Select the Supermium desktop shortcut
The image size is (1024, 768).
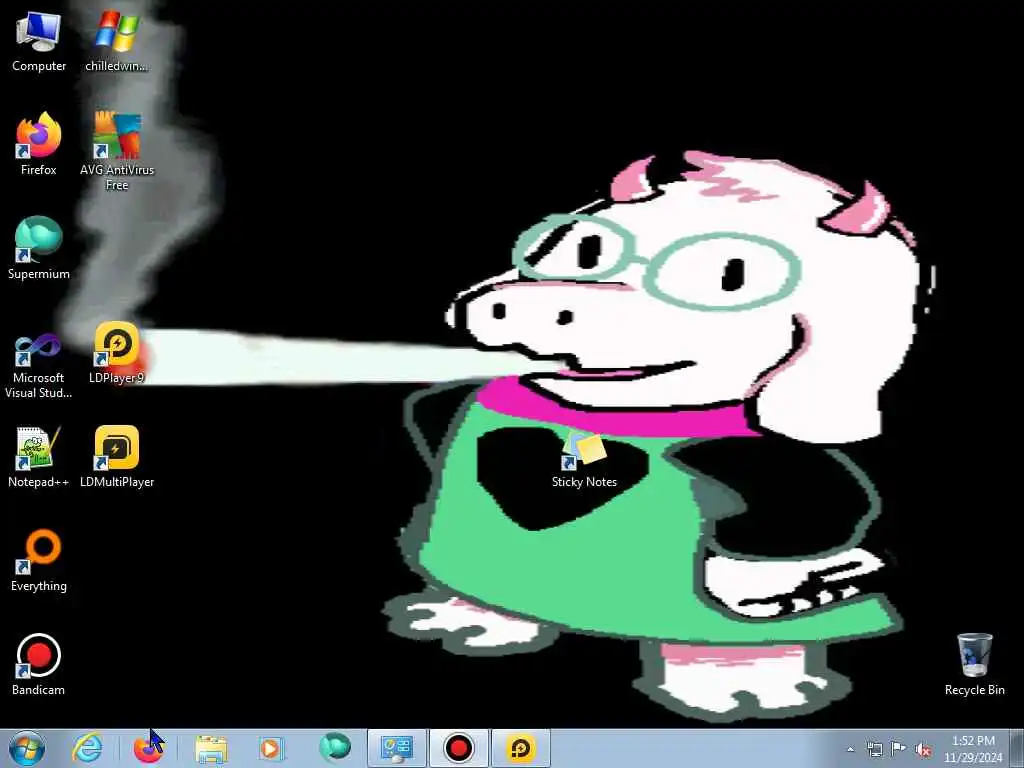[39, 249]
